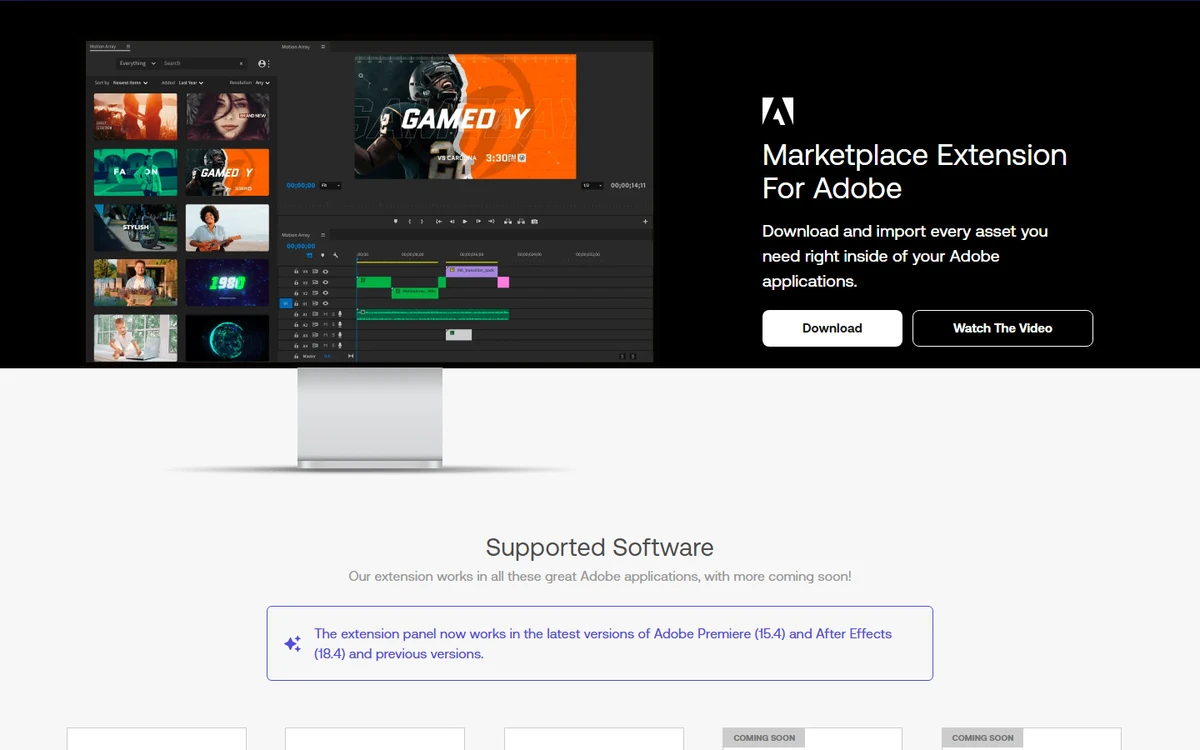Select the Motion Array tab above the timeline
Screen dimensions: 1200x750
(x=295, y=235)
